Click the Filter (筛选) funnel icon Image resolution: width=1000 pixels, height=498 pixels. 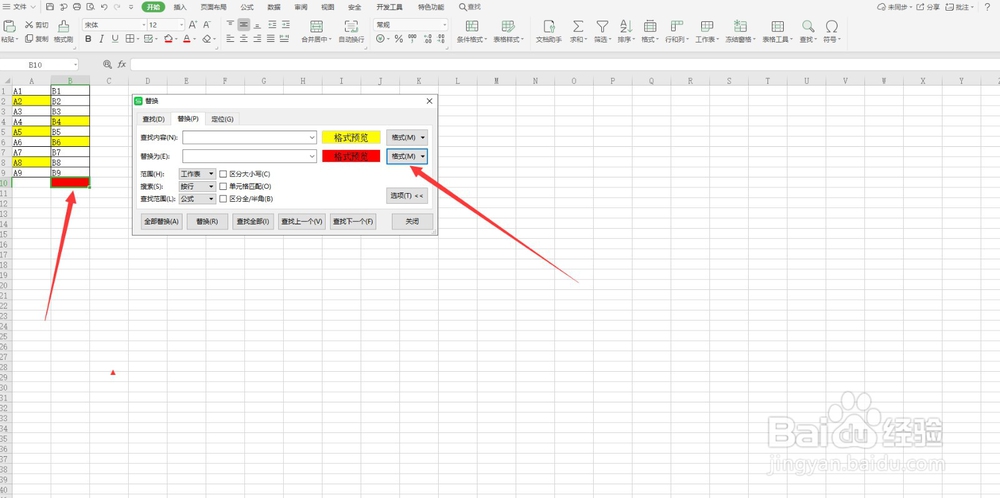tap(601, 26)
